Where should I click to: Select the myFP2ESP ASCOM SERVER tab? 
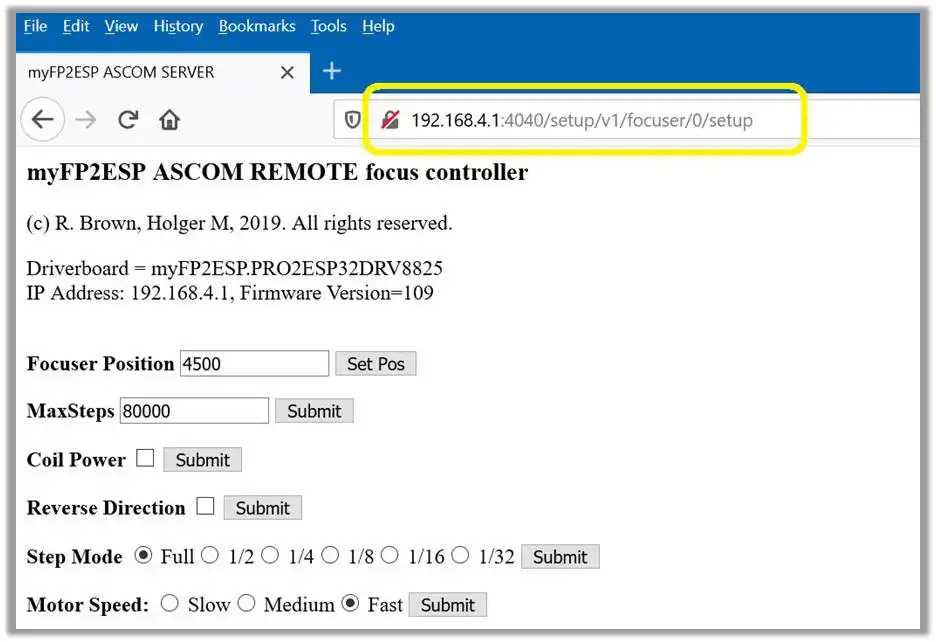[162, 72]
